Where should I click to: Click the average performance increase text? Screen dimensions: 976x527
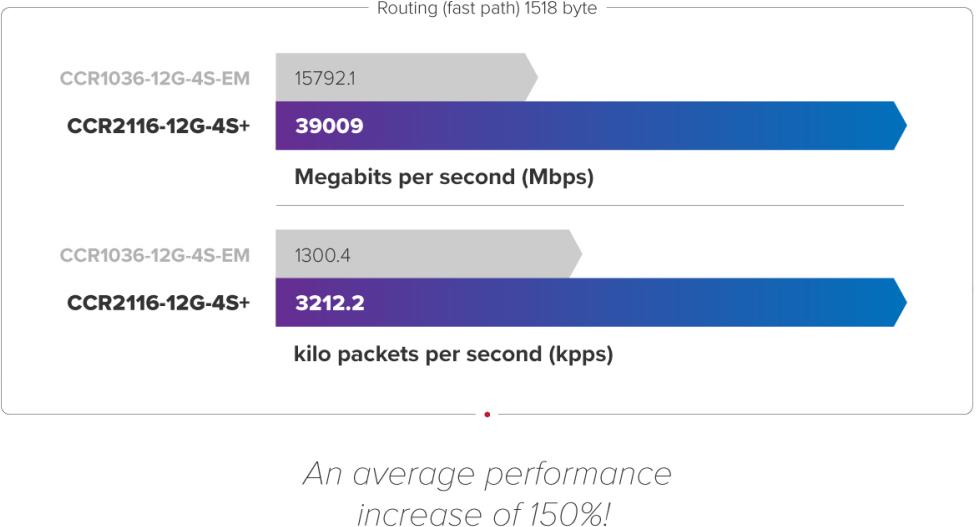[487, 473]
